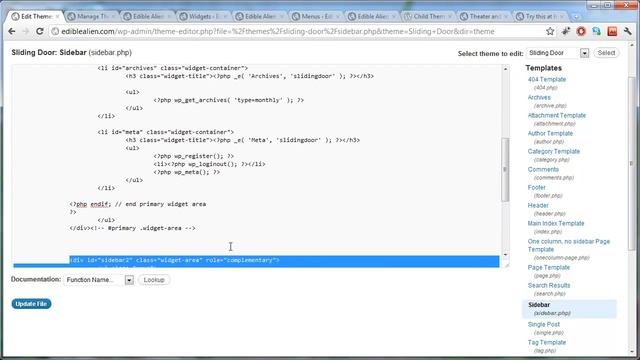The height and width of the screenshot is (360, 640).
Task: Open One column, no sidebar Page Template
Action: [569, 245]
